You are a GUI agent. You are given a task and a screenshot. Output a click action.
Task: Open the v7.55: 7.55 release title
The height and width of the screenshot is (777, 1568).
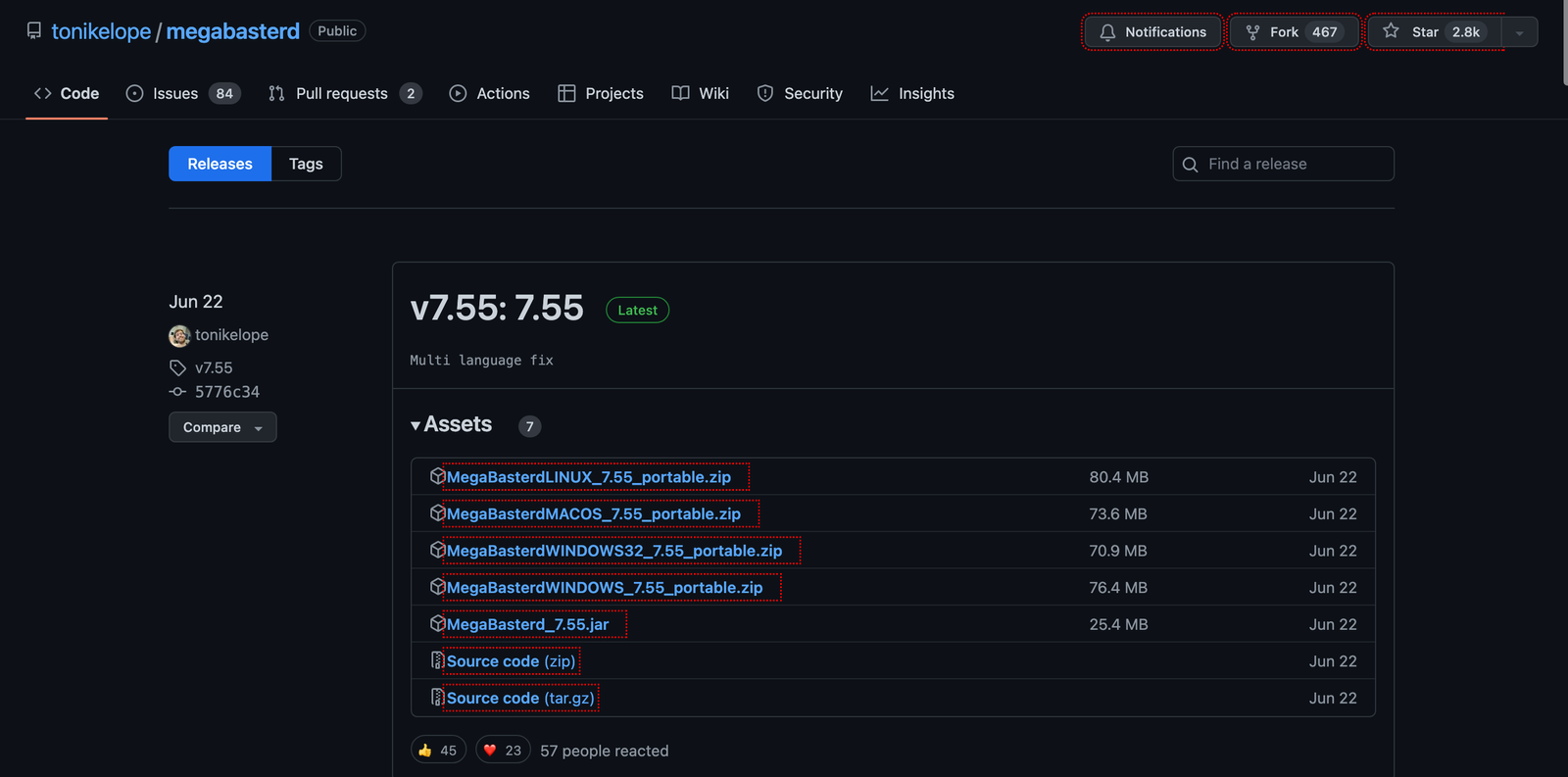(x=497, y=308)
